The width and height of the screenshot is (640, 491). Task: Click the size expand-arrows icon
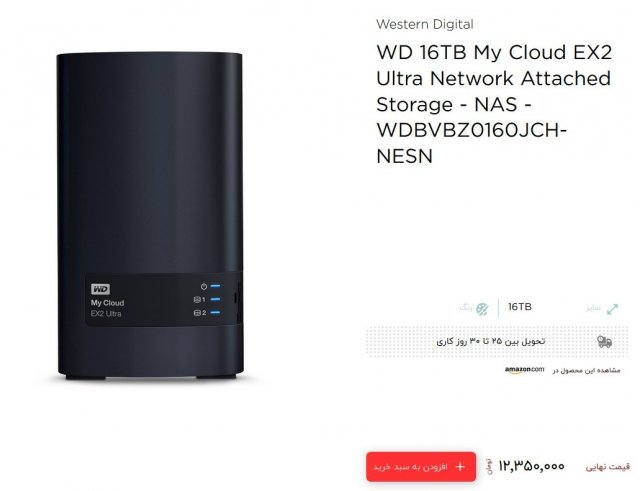pos(612,309)
